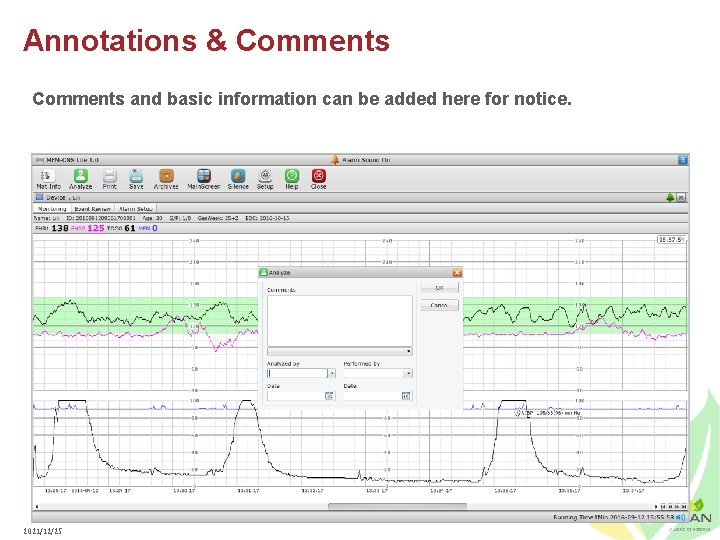Open calendar picker for Performed by date

[406, 396]
